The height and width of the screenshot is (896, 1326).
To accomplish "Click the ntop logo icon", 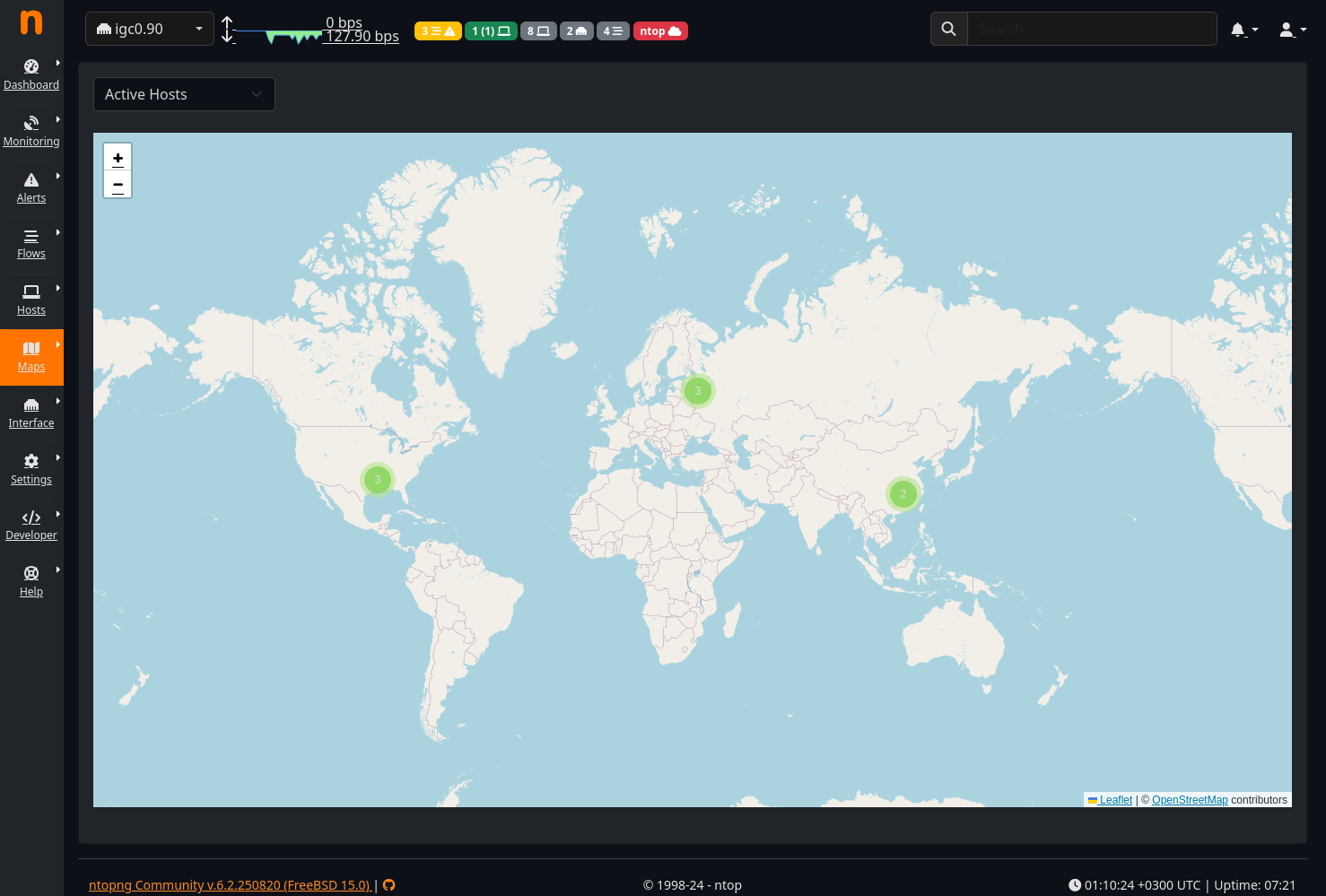I will (31, 22).
